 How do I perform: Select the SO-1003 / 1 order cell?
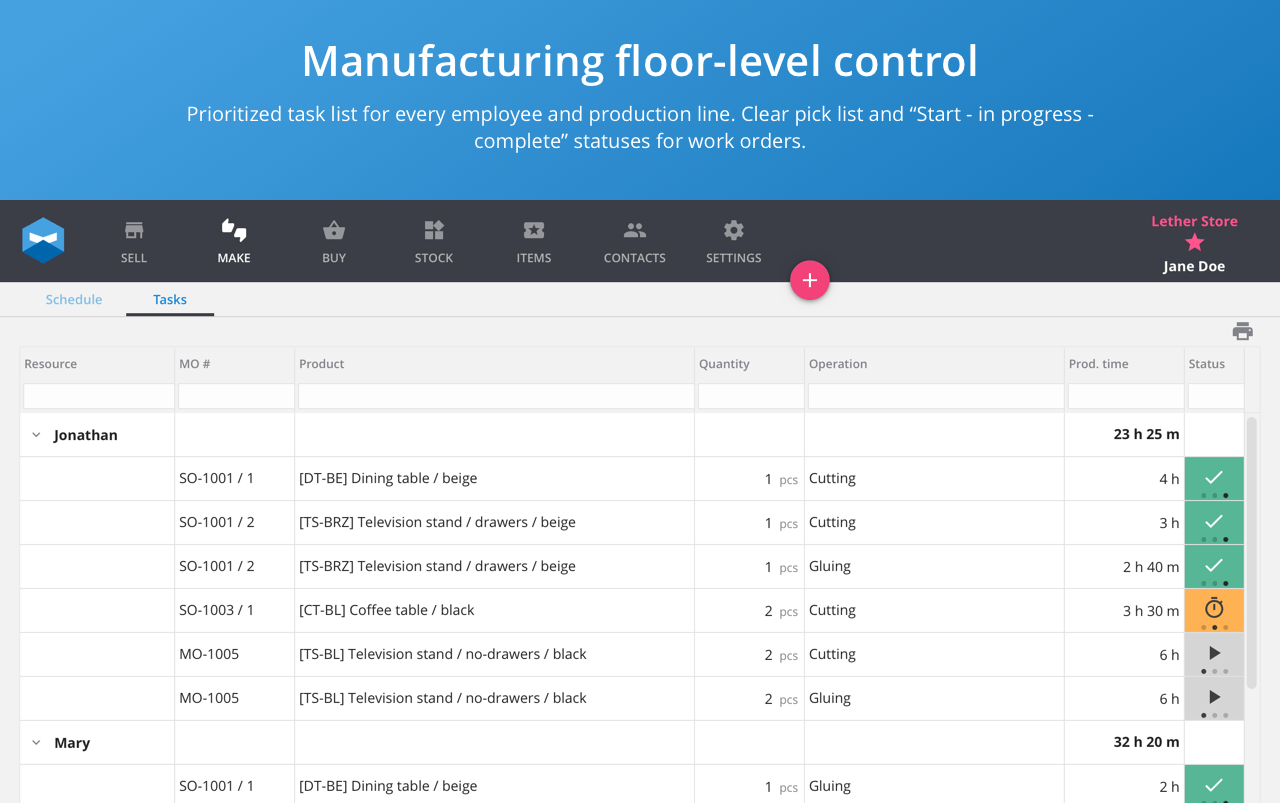[235, 611]
